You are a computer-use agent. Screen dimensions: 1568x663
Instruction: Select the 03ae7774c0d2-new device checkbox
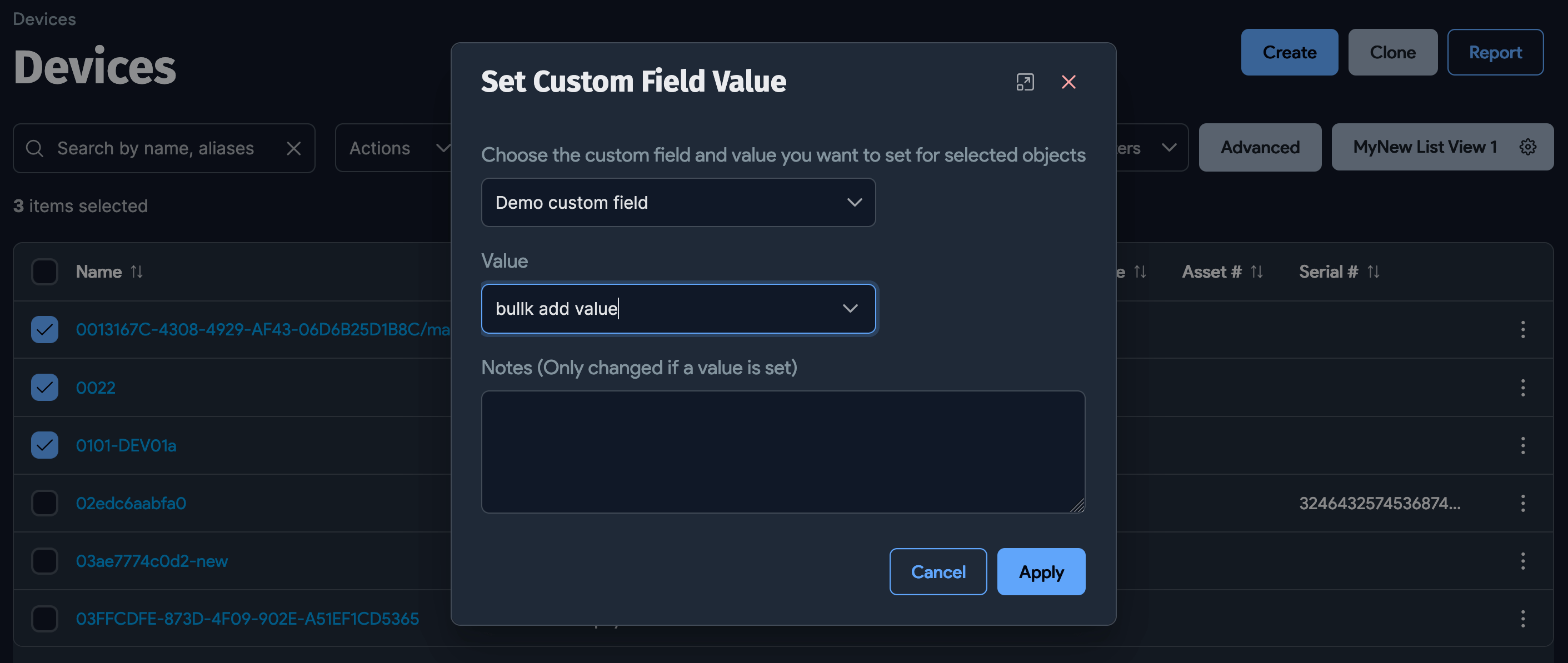[44, 561]
